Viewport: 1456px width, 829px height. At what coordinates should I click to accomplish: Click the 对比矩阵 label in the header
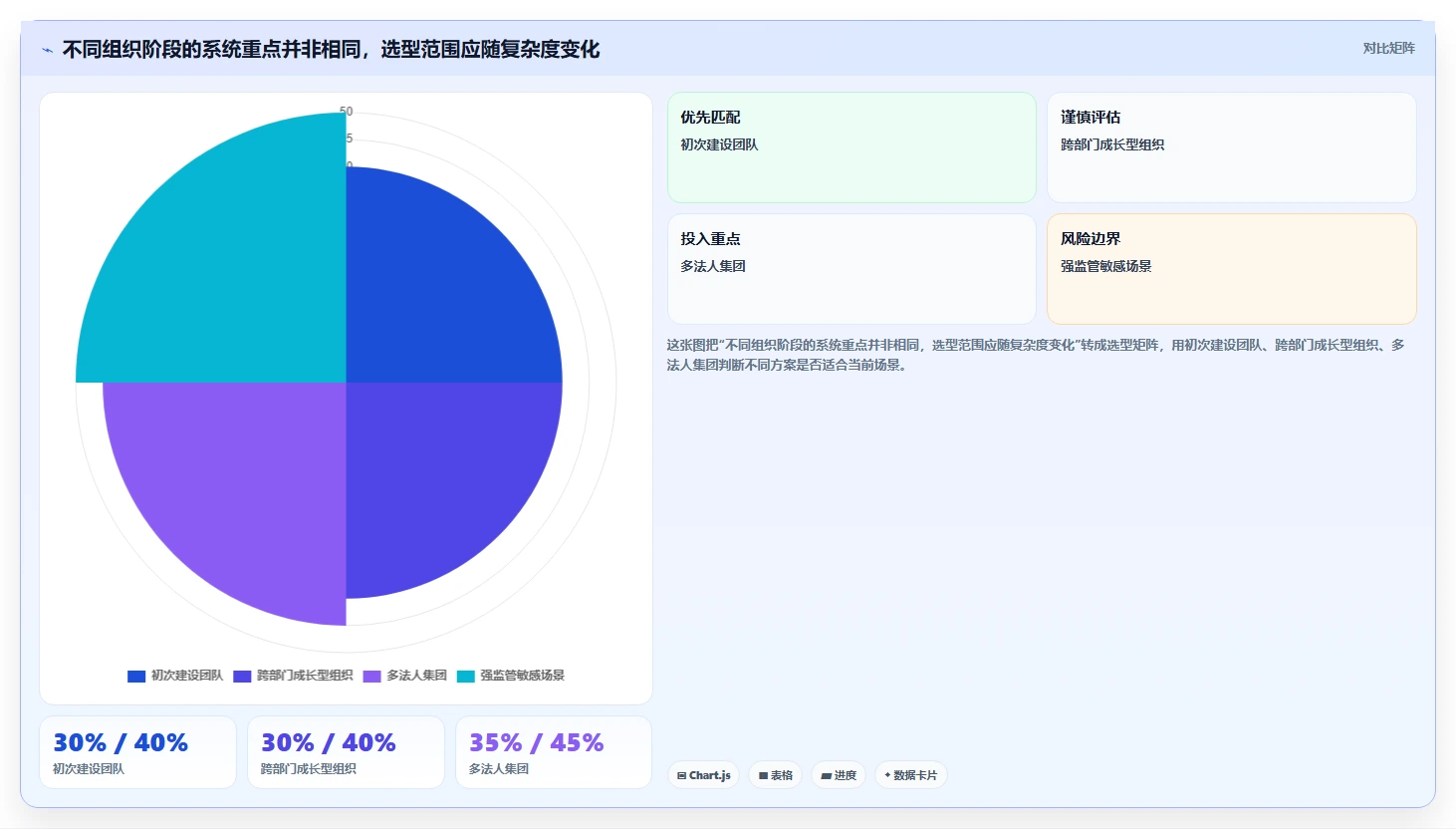[x=1388, y=48]
